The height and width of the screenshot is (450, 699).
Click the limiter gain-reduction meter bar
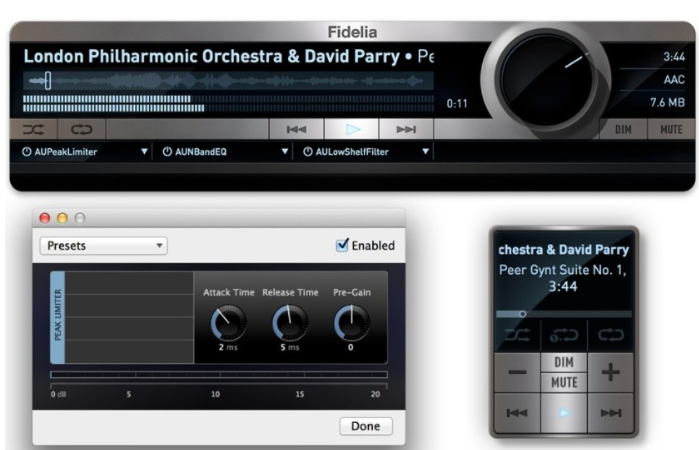coord(218,375)
